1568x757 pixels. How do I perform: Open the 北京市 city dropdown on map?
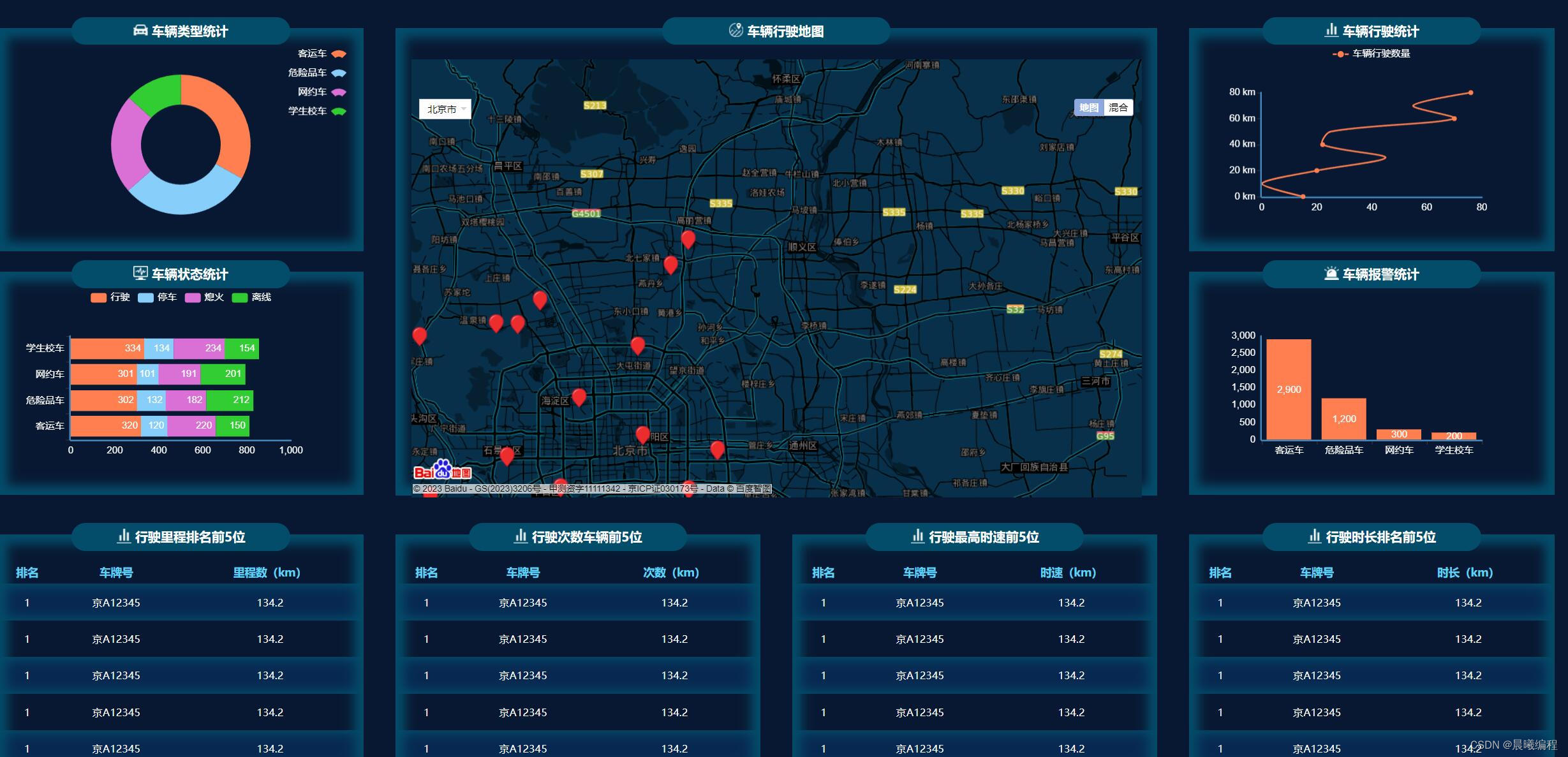445,109
